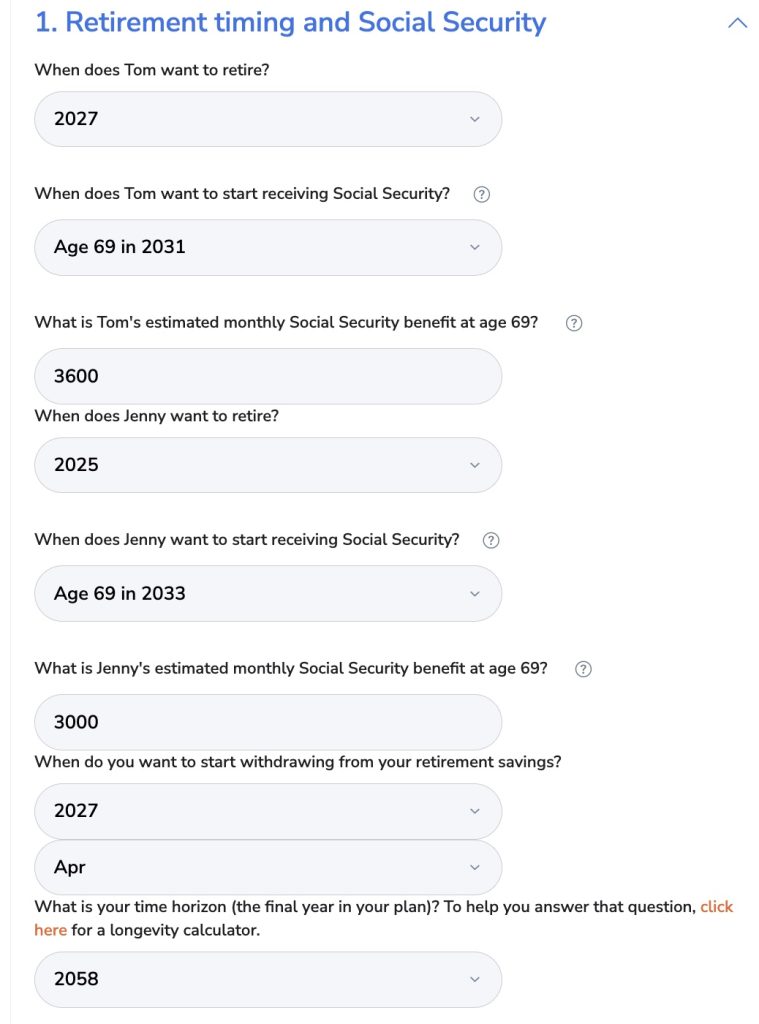Click help icon beside Jenny's Social Security start question

[491, 541]
